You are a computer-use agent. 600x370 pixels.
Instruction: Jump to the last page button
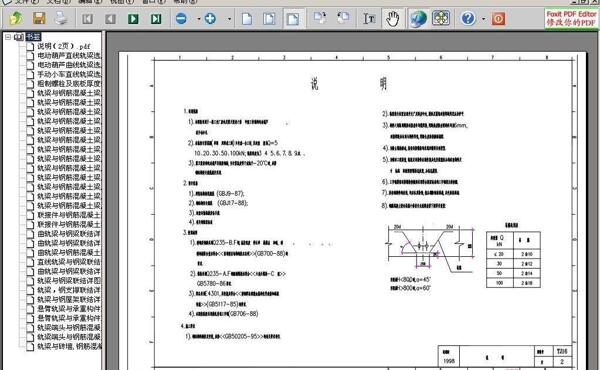coord(156,18)
